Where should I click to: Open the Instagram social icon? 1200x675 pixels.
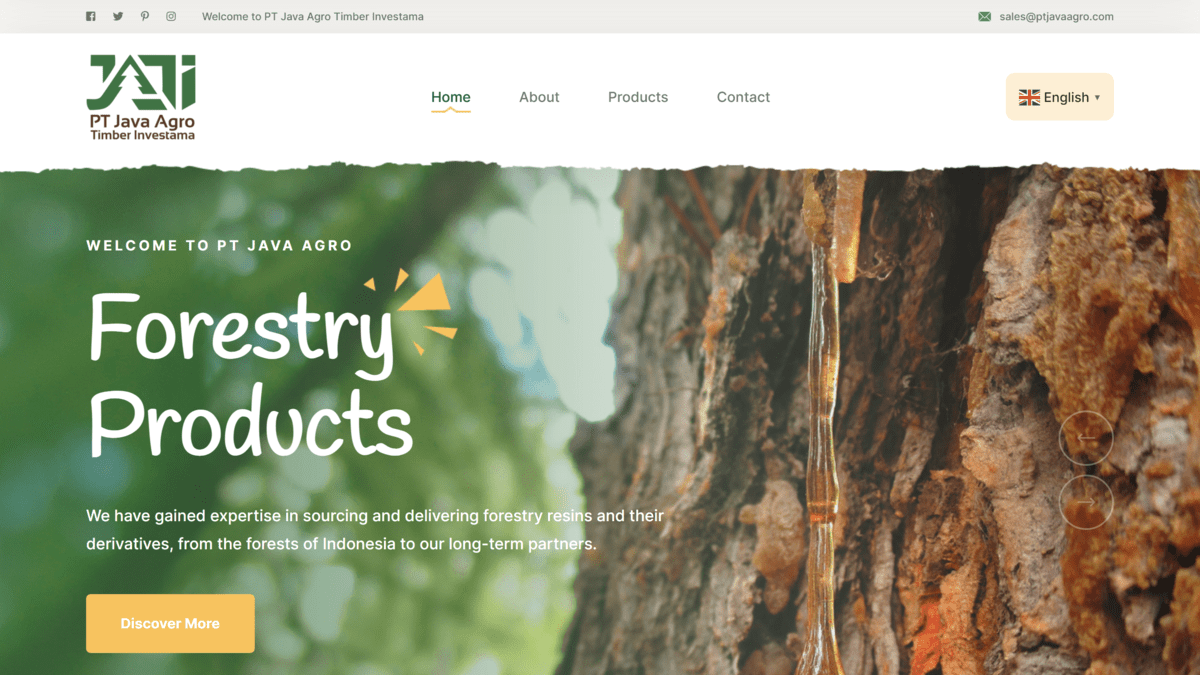click(x=171, y=16)
